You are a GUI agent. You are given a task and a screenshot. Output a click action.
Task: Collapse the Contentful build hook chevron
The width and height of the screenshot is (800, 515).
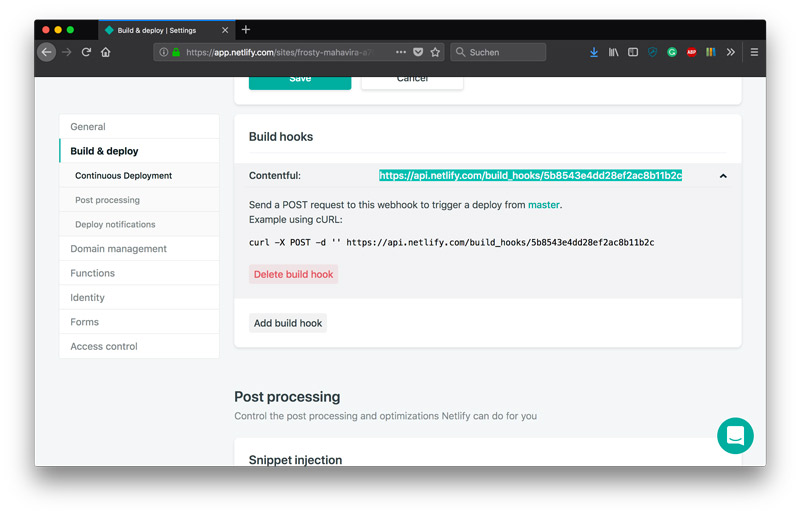tap(723, 176)
